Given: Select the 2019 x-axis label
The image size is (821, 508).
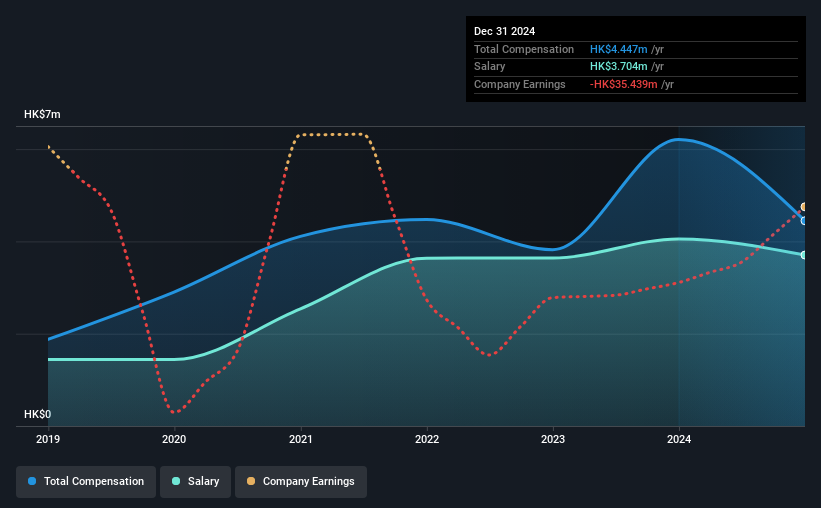Looking at the screenshot, I should pyautogui.click(x=48, y=439).
